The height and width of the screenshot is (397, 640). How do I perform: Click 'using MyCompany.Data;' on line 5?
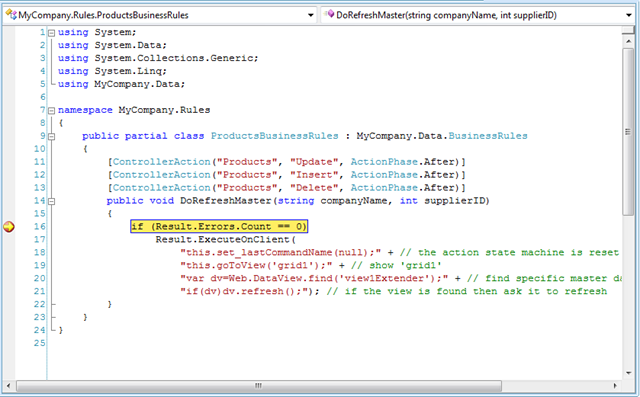click(121, 84)
